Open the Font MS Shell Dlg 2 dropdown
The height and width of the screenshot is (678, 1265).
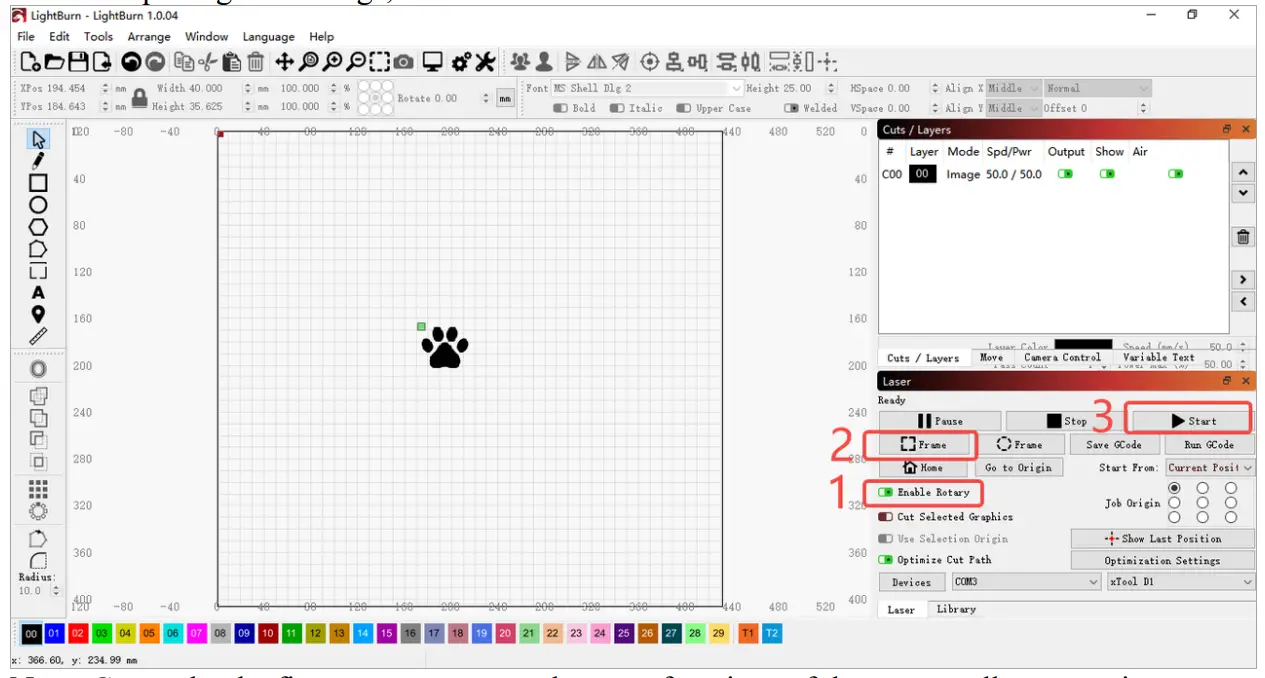coord(648,88)
